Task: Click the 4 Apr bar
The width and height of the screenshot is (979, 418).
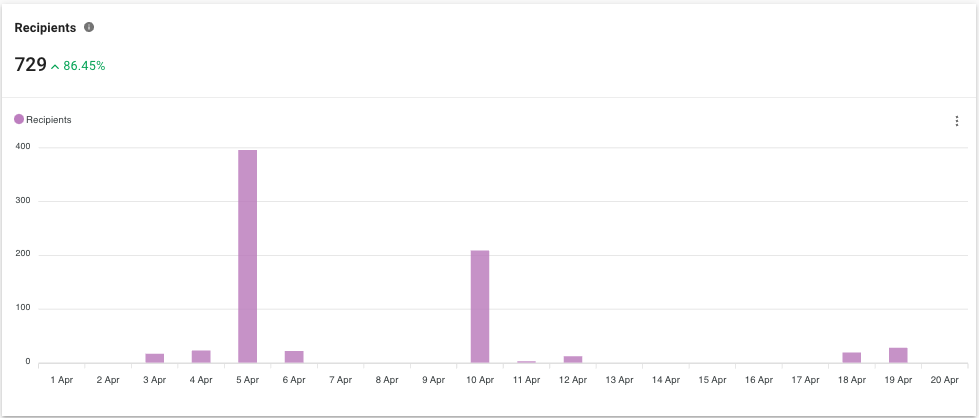Action: [201, 356]
